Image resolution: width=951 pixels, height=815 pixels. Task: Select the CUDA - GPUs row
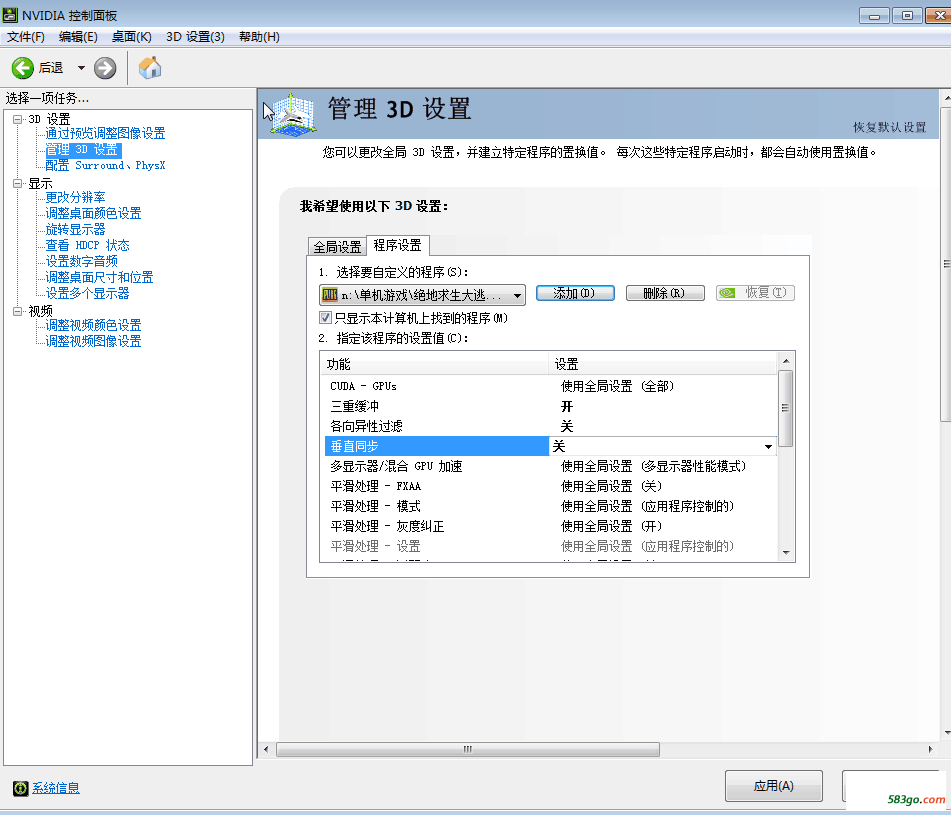[550, 386]
